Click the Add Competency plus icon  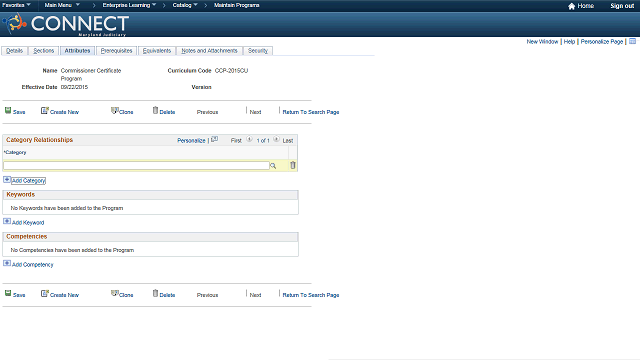(7, 263)
